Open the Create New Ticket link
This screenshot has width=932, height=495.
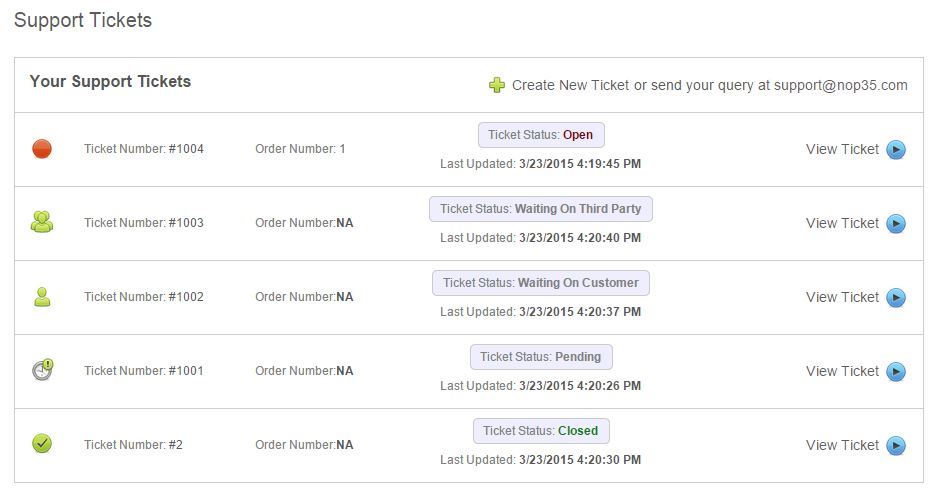point(570,85)
